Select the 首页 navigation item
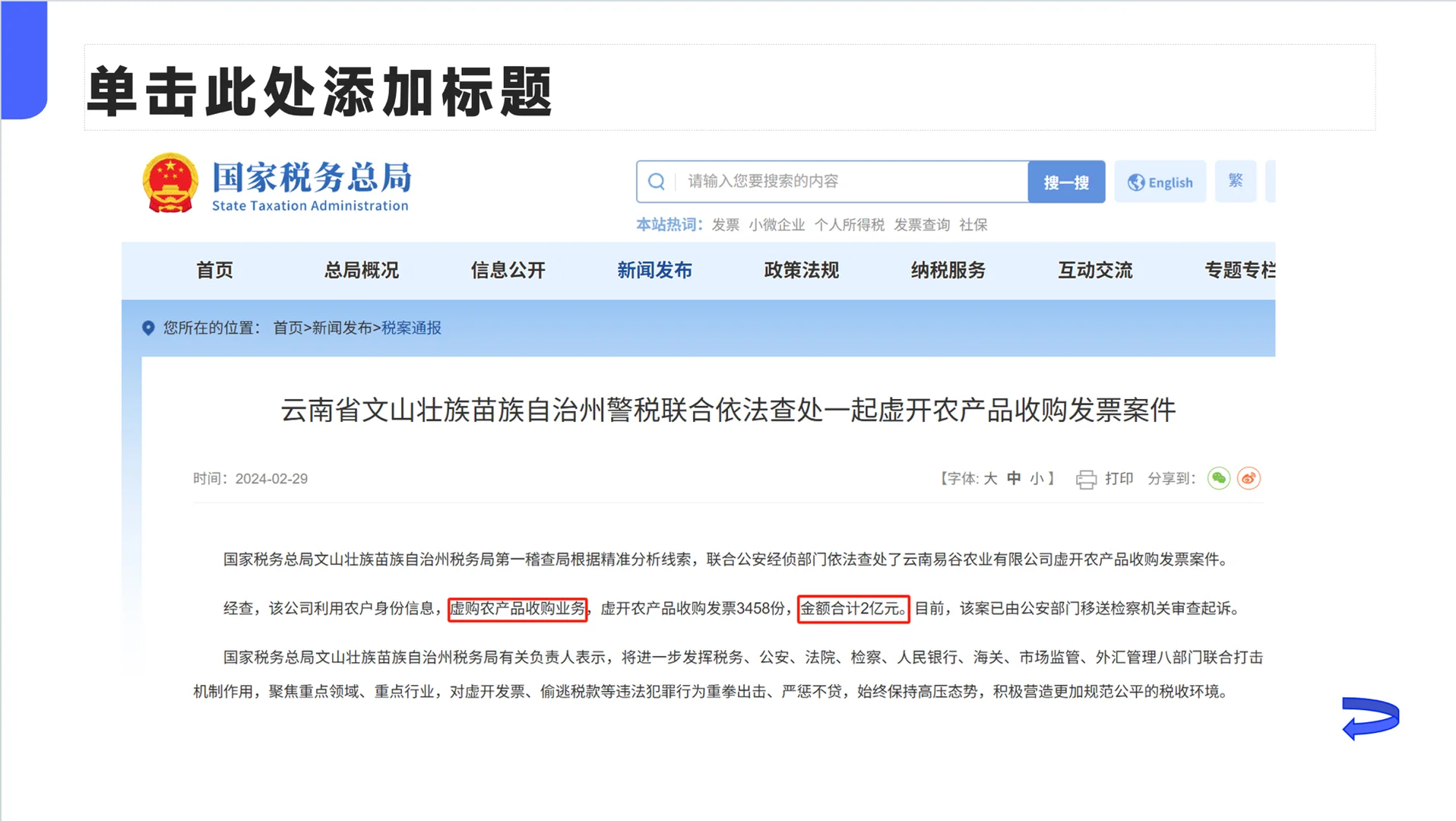The height and width of the screenshot is (821, 1456). [214, 271]
